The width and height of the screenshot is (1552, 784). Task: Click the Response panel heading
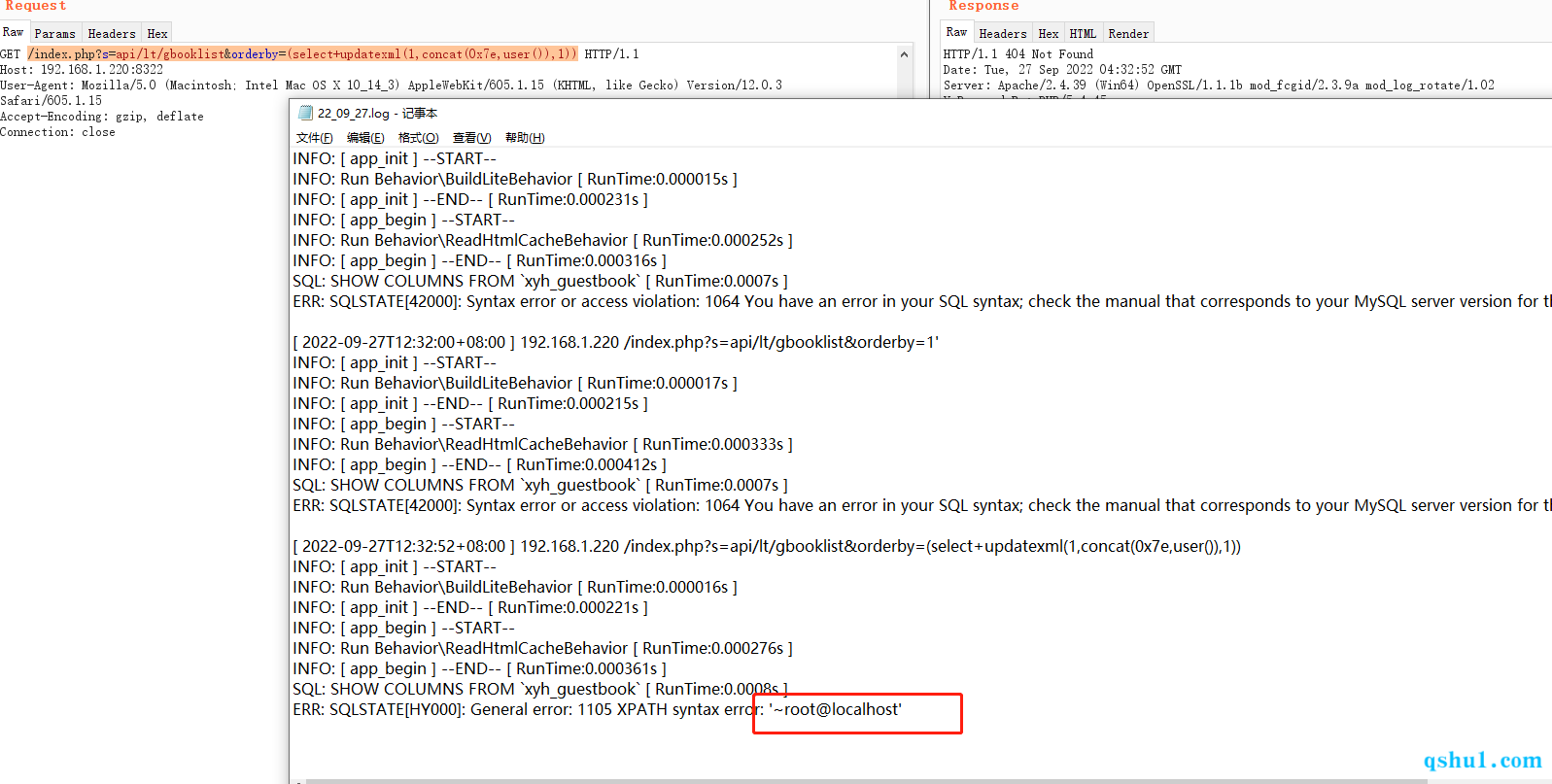pyautogui.click(x=983, y=6)
